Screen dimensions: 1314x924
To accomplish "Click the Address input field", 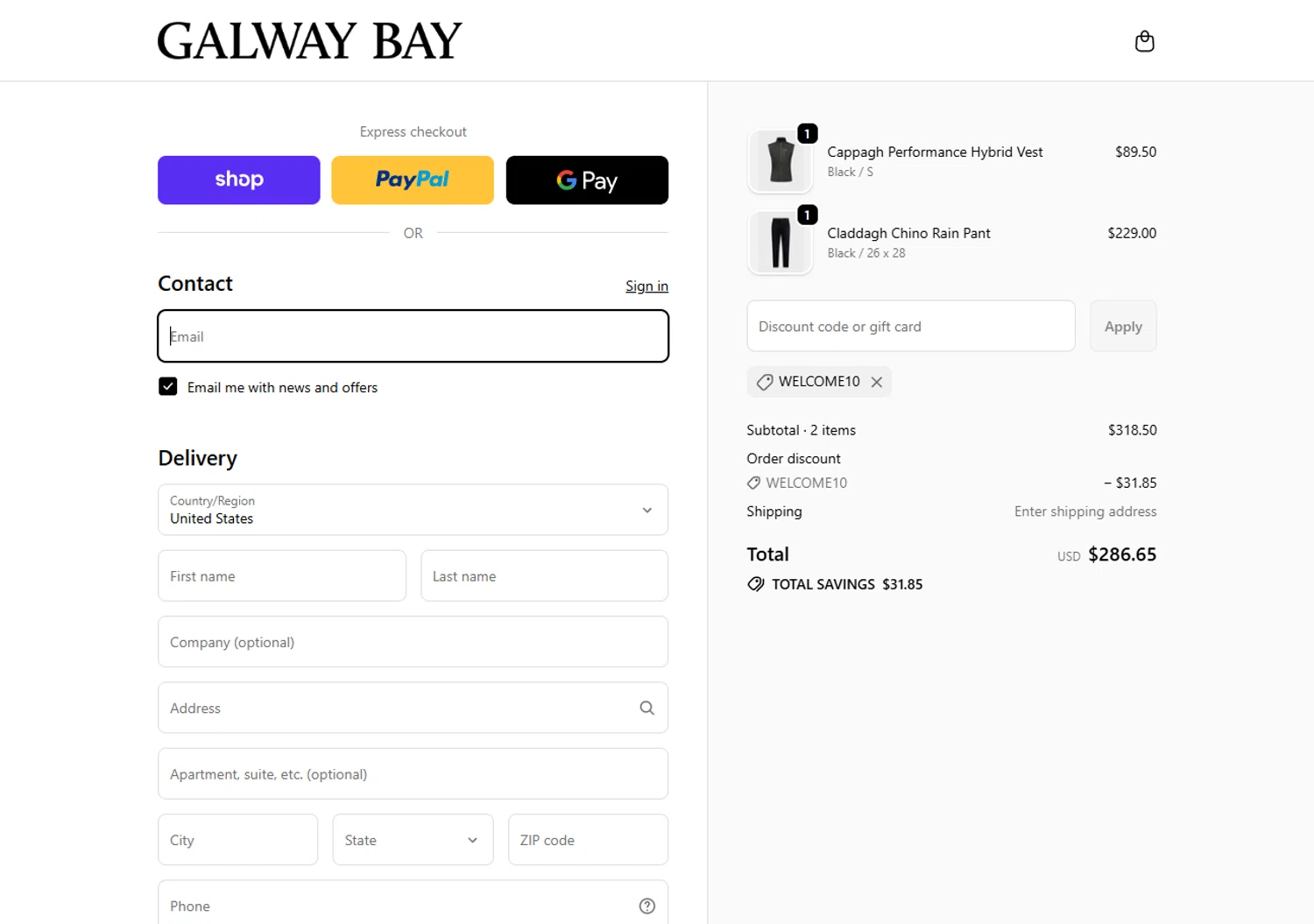I will [413, 708].
